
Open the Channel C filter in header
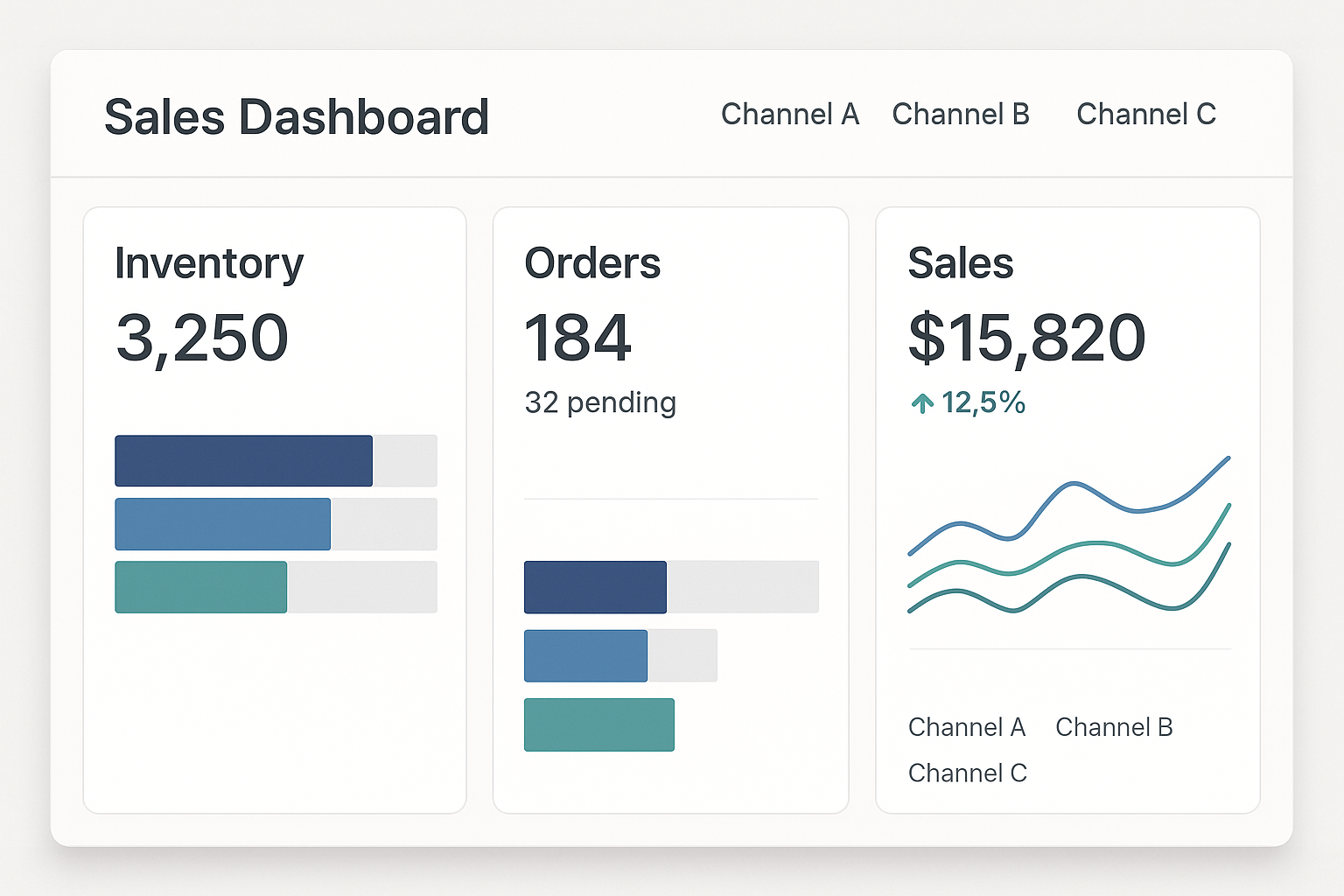[x=1146, y=114]
